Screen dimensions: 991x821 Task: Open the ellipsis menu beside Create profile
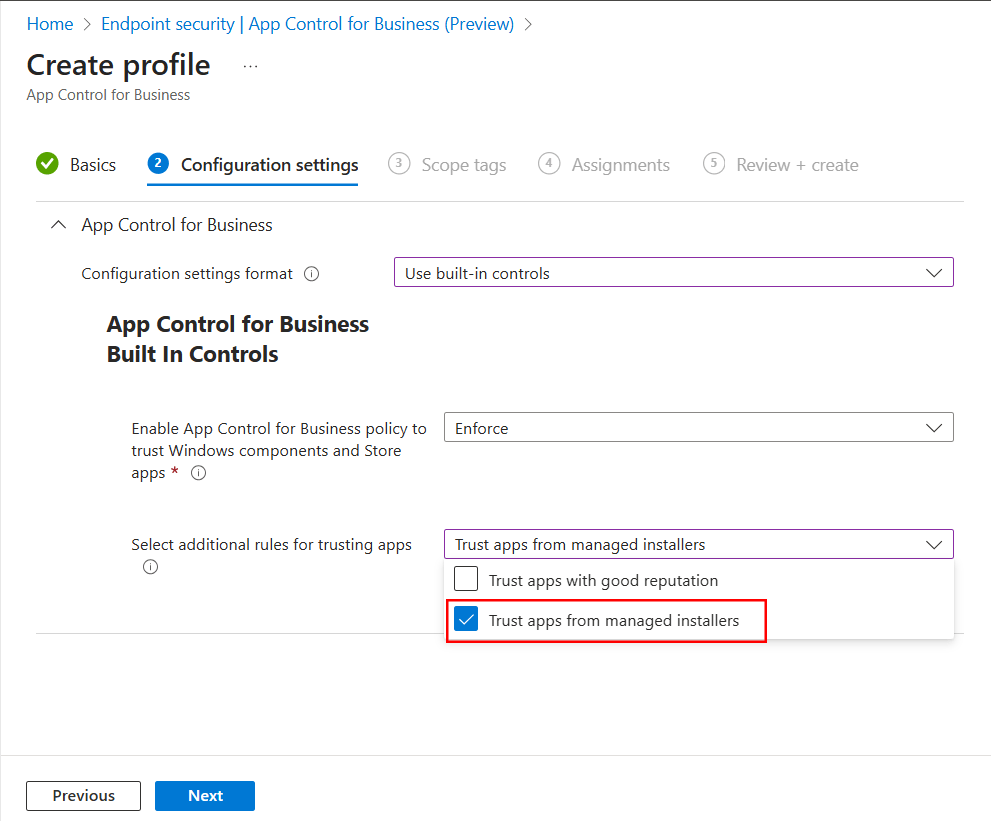coord(250,66)
